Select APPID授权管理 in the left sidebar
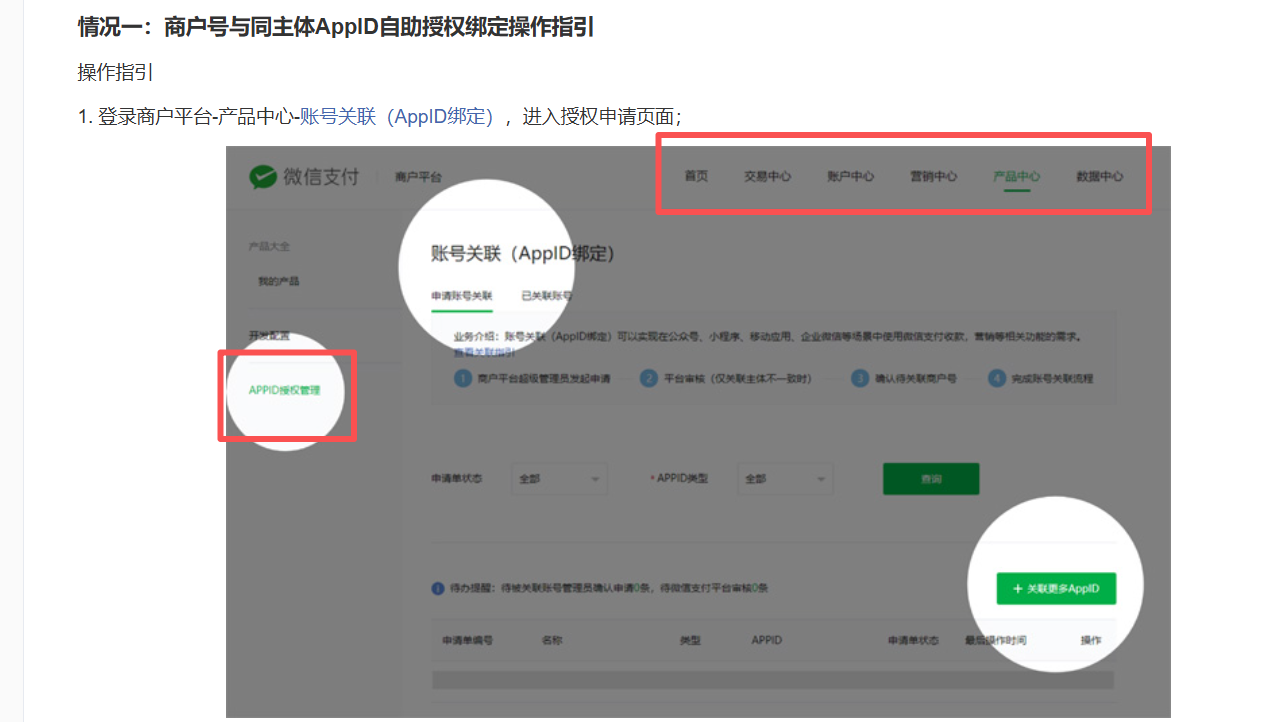Screen dimensions: 1284x722 [x=285, y=390]
